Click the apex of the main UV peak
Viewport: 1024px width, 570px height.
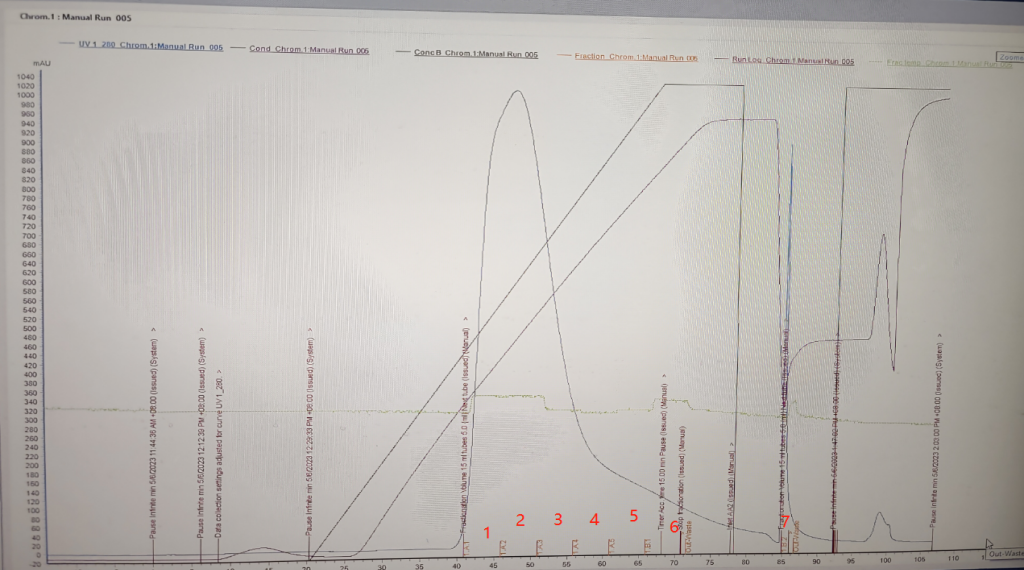pyautogui.click(x=516, y=91)
